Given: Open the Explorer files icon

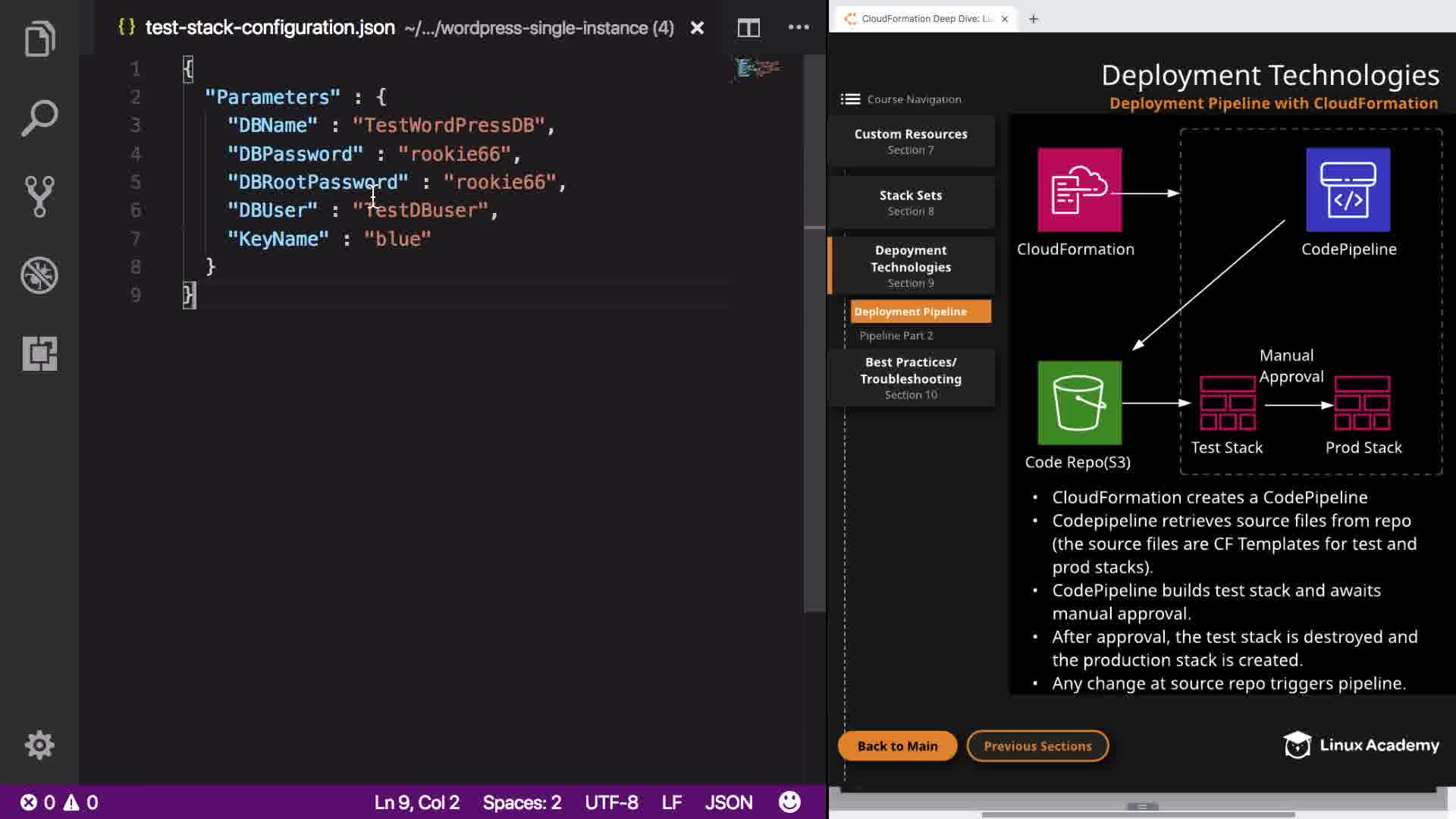Looking at the screenshot, I should coord(39,39).
